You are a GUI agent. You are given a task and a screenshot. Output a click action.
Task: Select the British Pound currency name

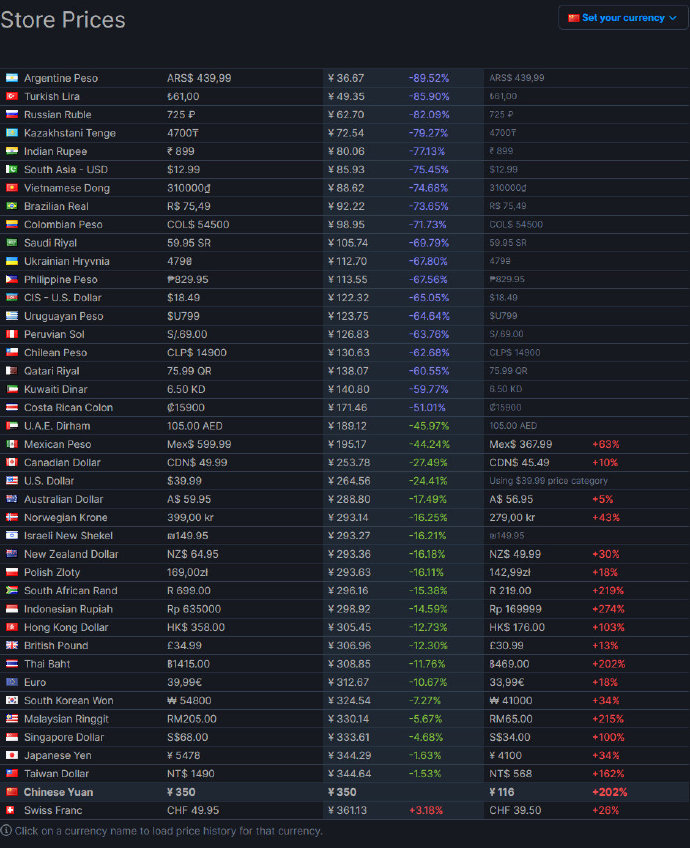click(x=56, y=645)
